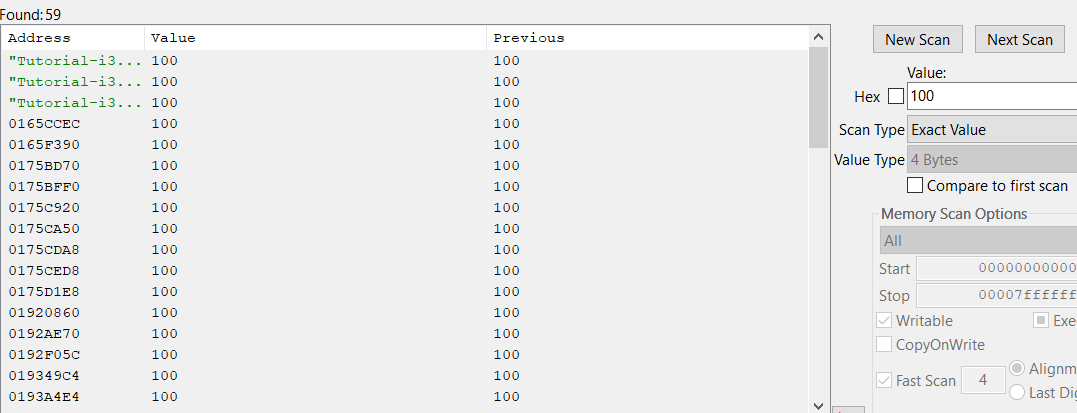Click the Start address field
Screen dimensions: 1077x413
pos(996,268)
